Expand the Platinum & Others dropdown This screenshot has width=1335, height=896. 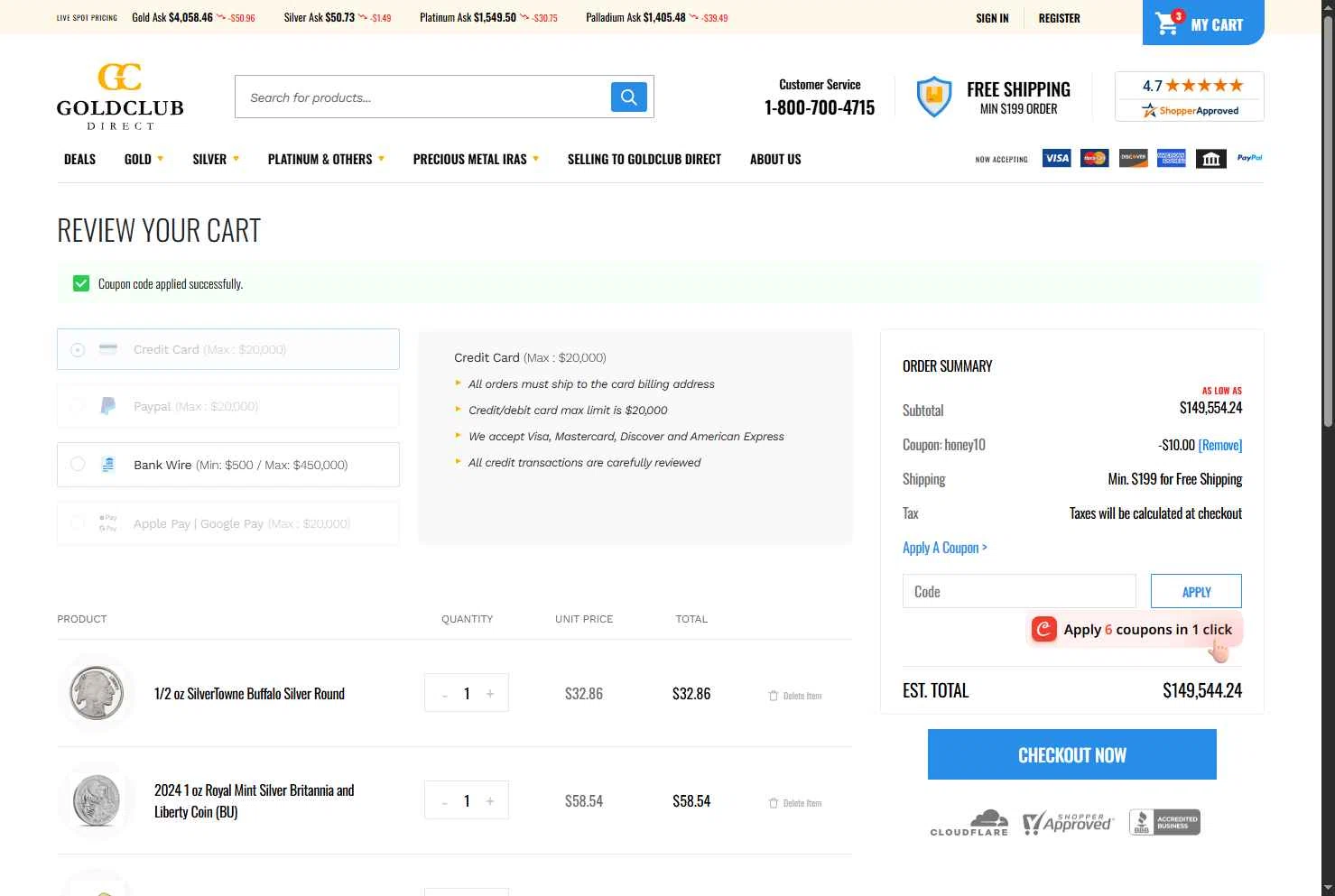326,159
